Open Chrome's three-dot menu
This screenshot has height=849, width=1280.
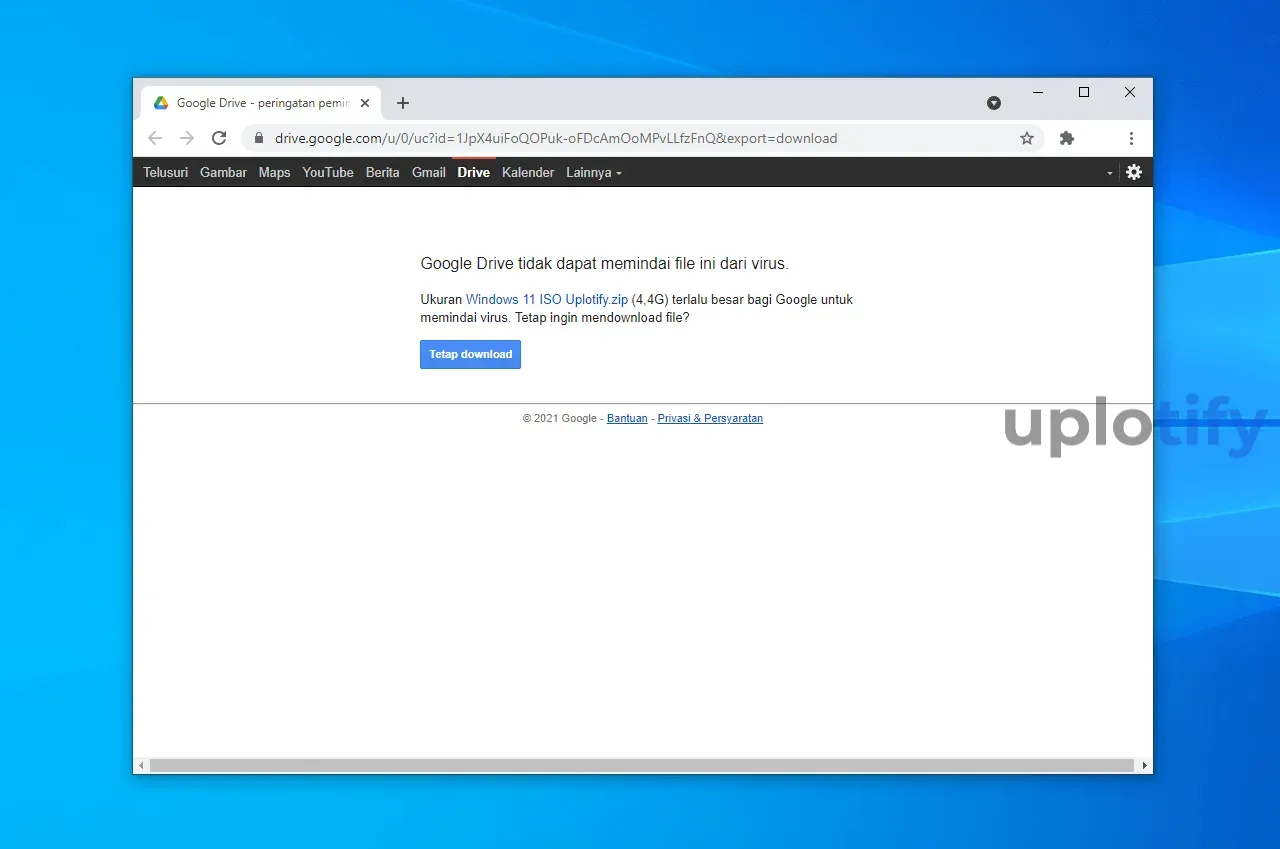(x=1131, y=138)
